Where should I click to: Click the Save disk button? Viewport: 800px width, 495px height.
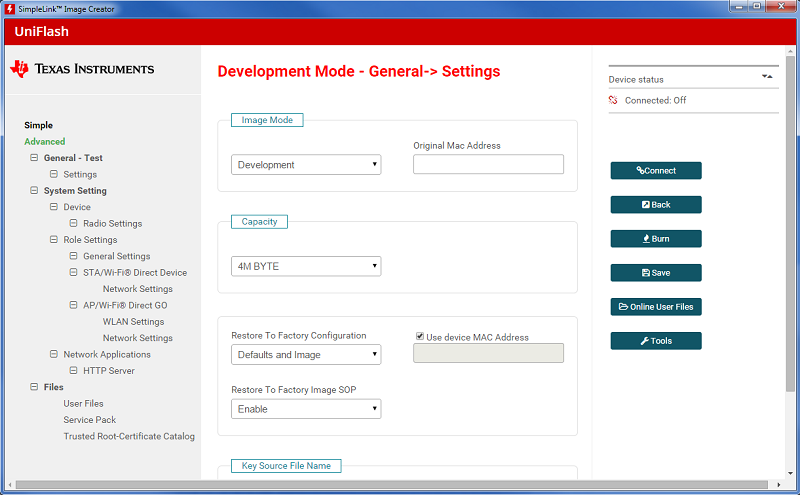click(656, 273)
